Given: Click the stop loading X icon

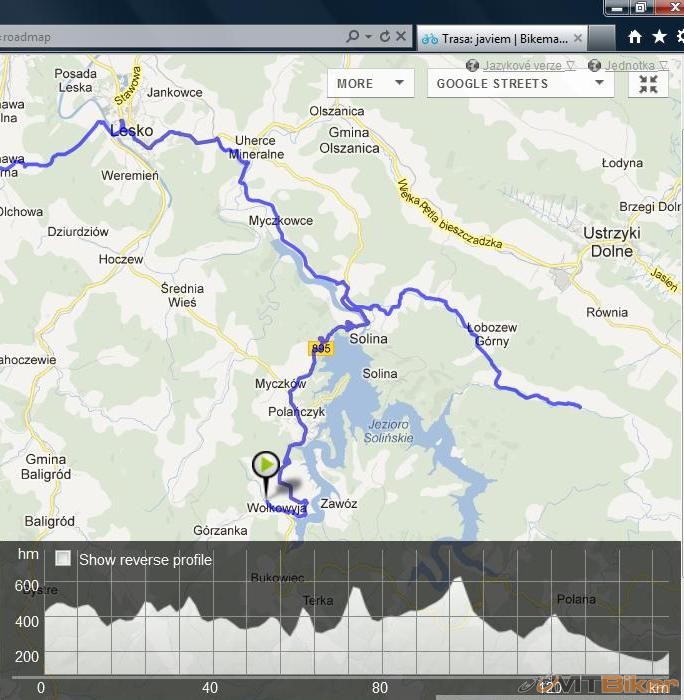Looking at the screenshot, I should [x=401, y=37].
